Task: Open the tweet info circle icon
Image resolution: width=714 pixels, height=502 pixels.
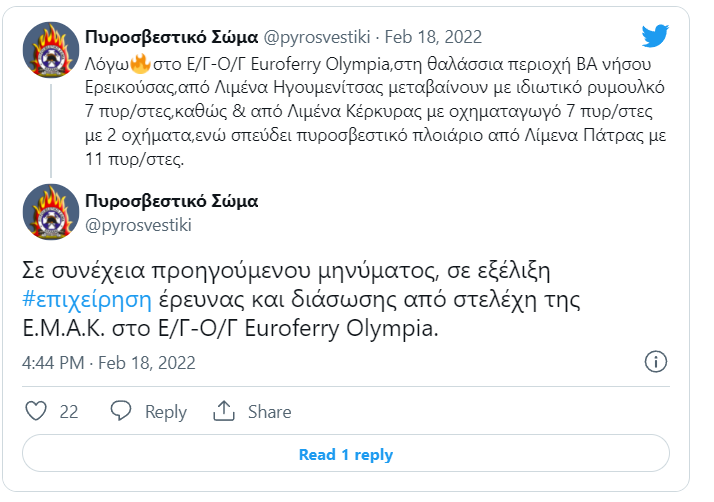Action: point(655,361)
